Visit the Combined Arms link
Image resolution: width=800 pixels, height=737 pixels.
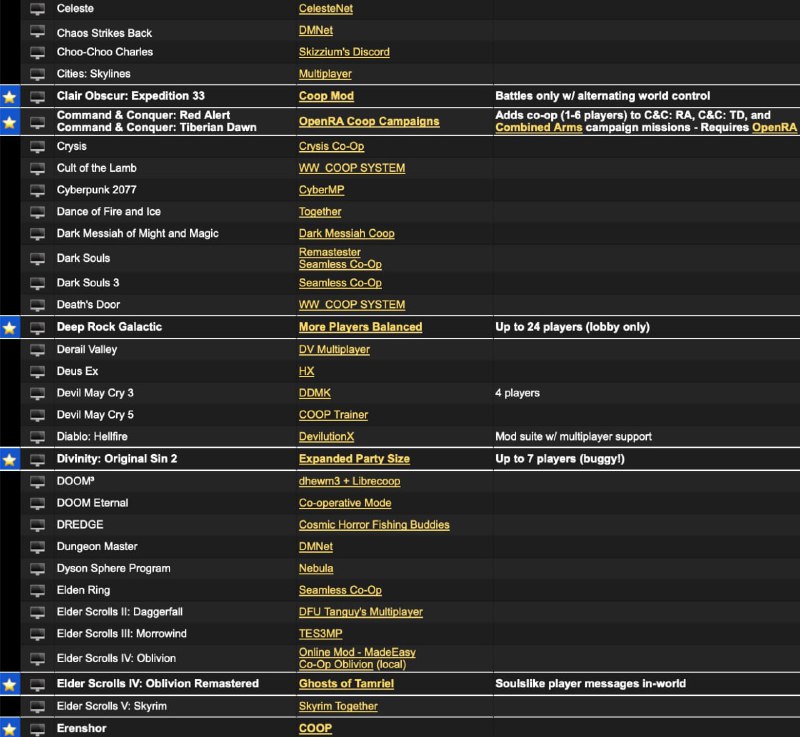click(537, 128)
